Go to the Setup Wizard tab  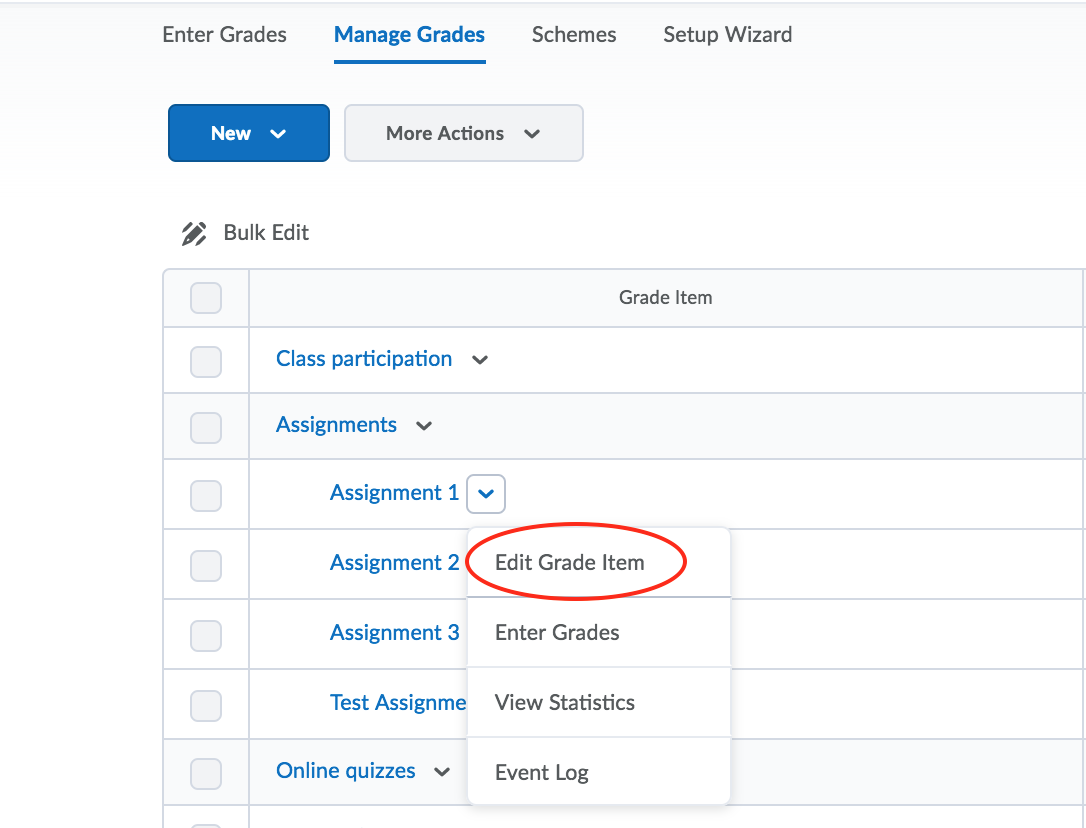pyautogui.click(x=727, y=35)
